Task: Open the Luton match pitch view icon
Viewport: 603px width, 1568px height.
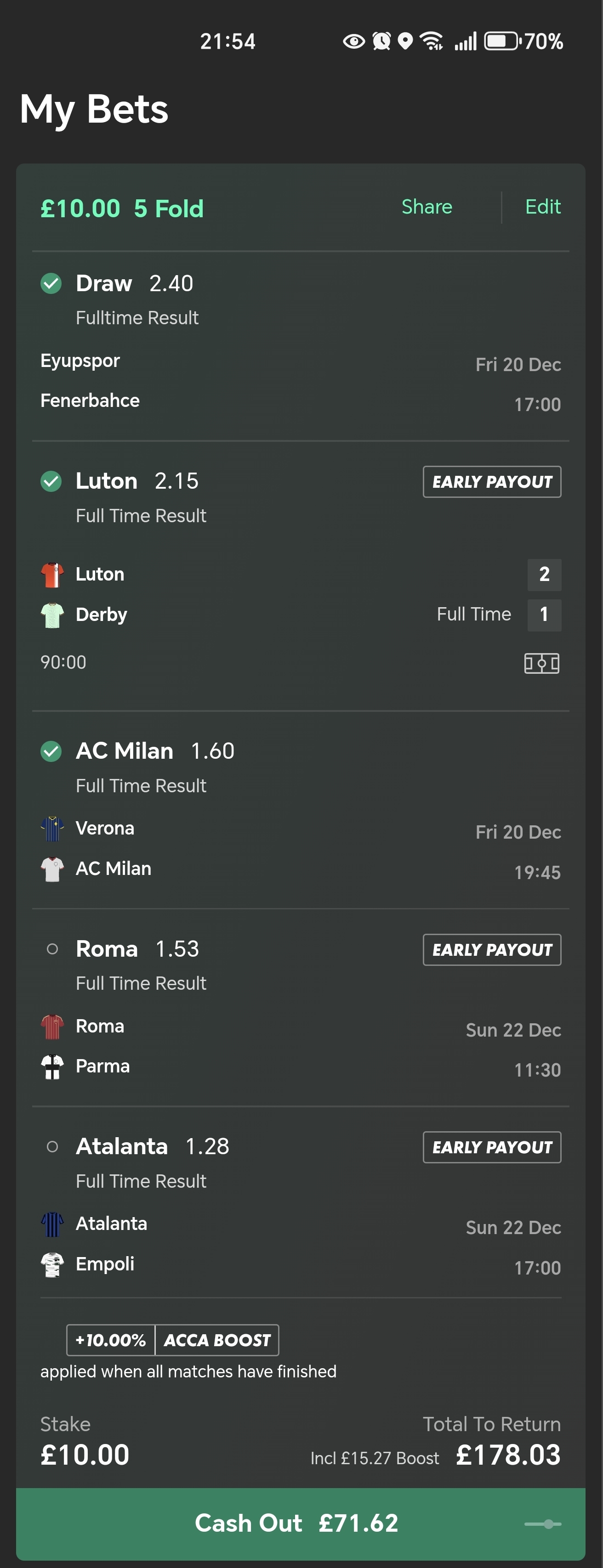Action: pos(541,663)
